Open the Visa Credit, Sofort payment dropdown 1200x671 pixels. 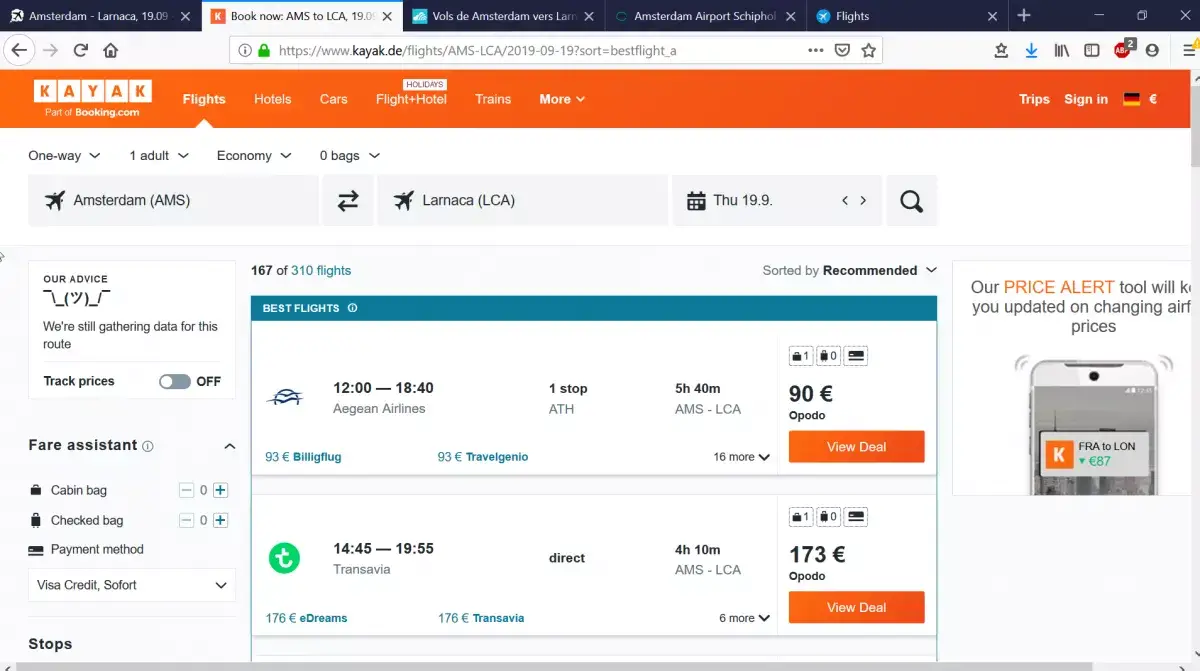tap(132, 585)
